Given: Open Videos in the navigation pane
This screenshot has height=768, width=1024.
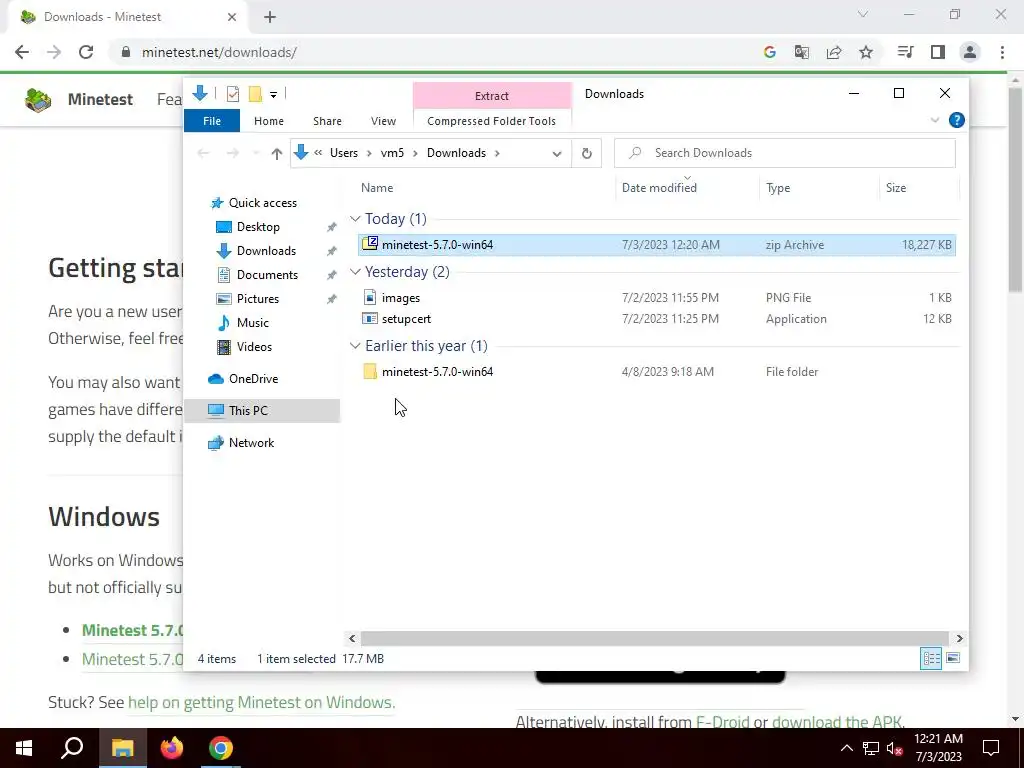Looking at the screenshot, I should pyautogui.click(x=254, y=347).
